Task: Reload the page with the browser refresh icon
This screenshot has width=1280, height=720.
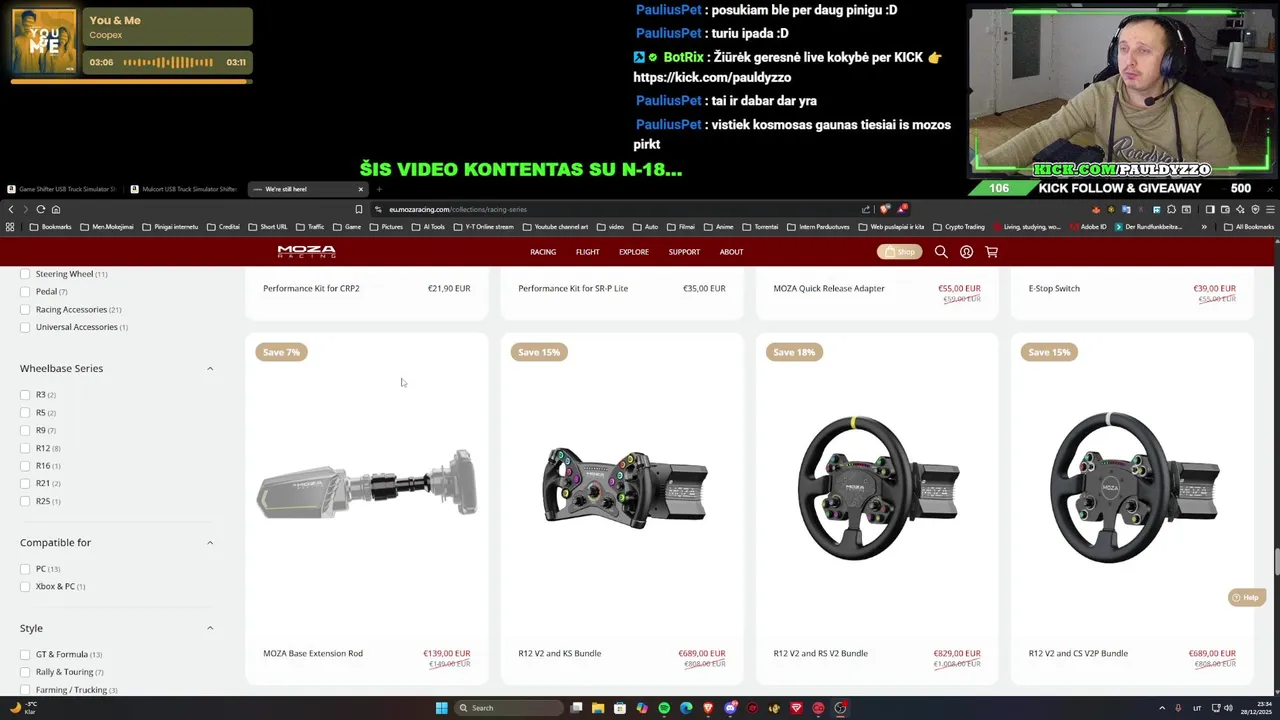Action: (40, 209)
